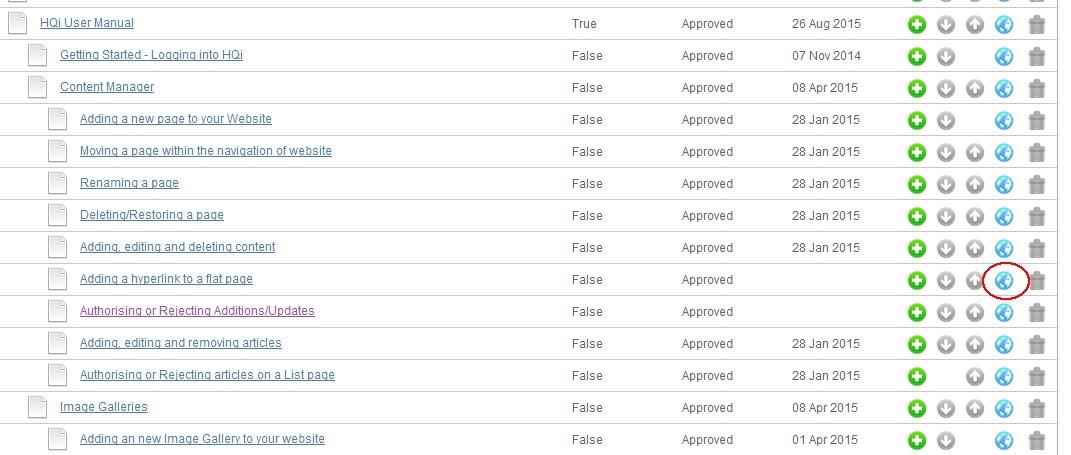
Task: Click page icon next to HQi User Manual
Action: click(17, 23)
